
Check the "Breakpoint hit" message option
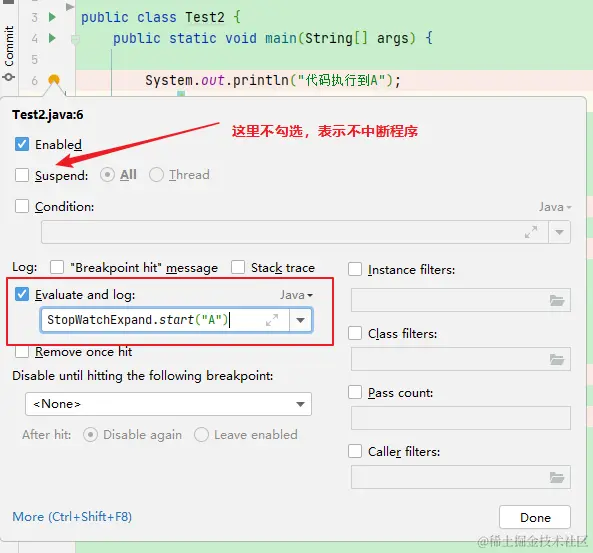tap(57, 267)
